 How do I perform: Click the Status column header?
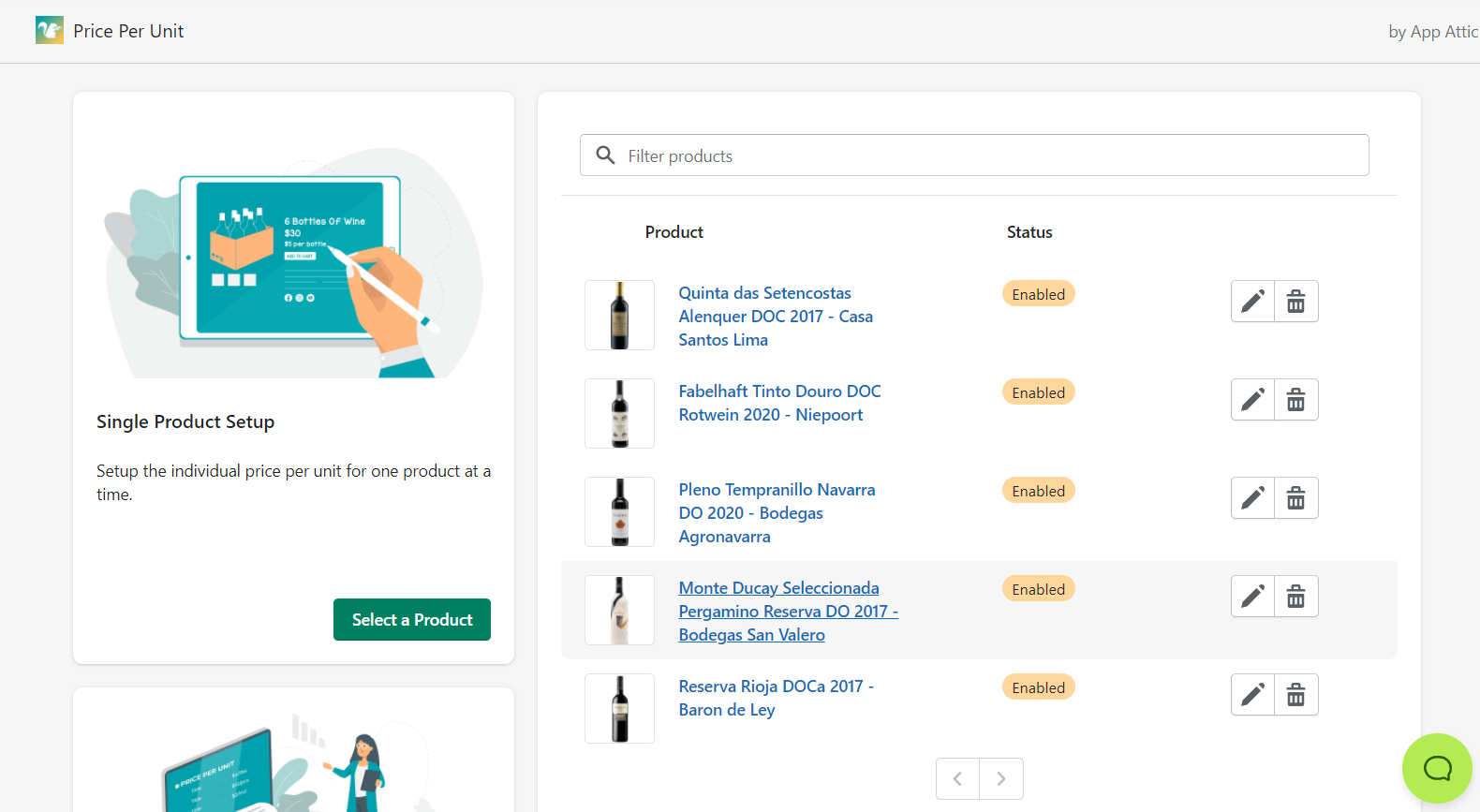1029,232
